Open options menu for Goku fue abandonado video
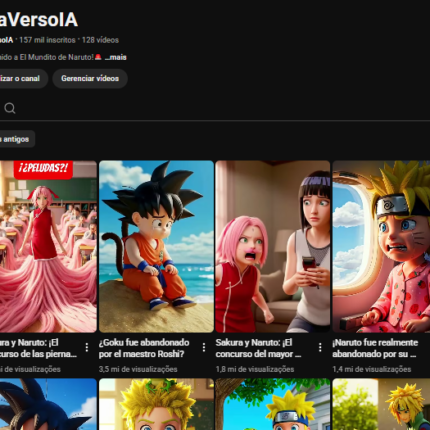Viewport: 430px width, 430px height. [x=204, y=348]
